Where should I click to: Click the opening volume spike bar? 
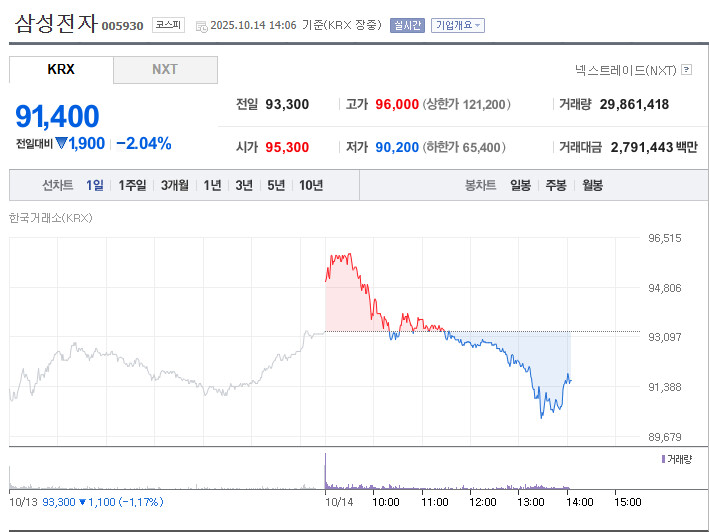326,471
